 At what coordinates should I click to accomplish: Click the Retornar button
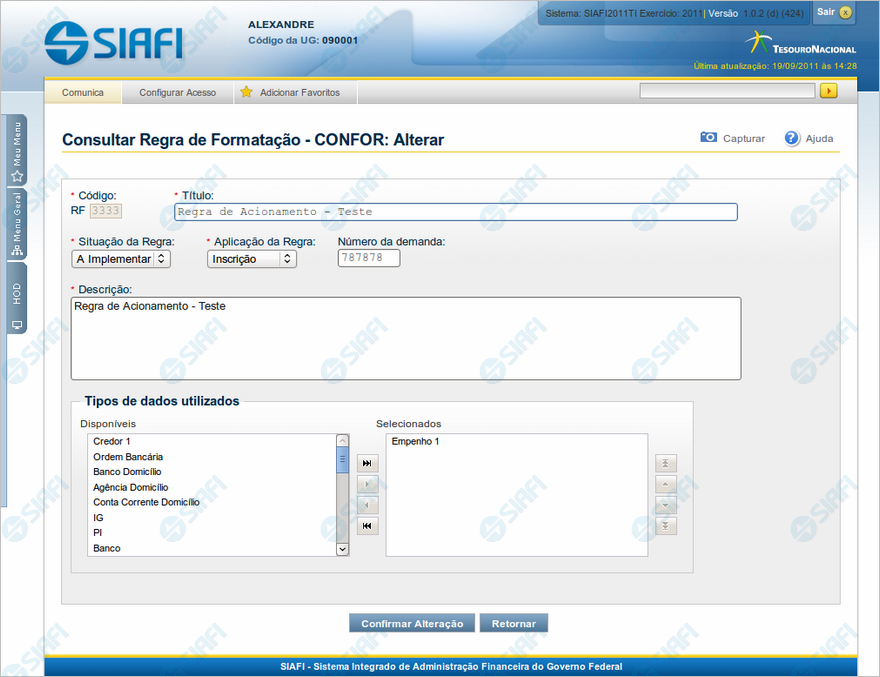(514, 623)
